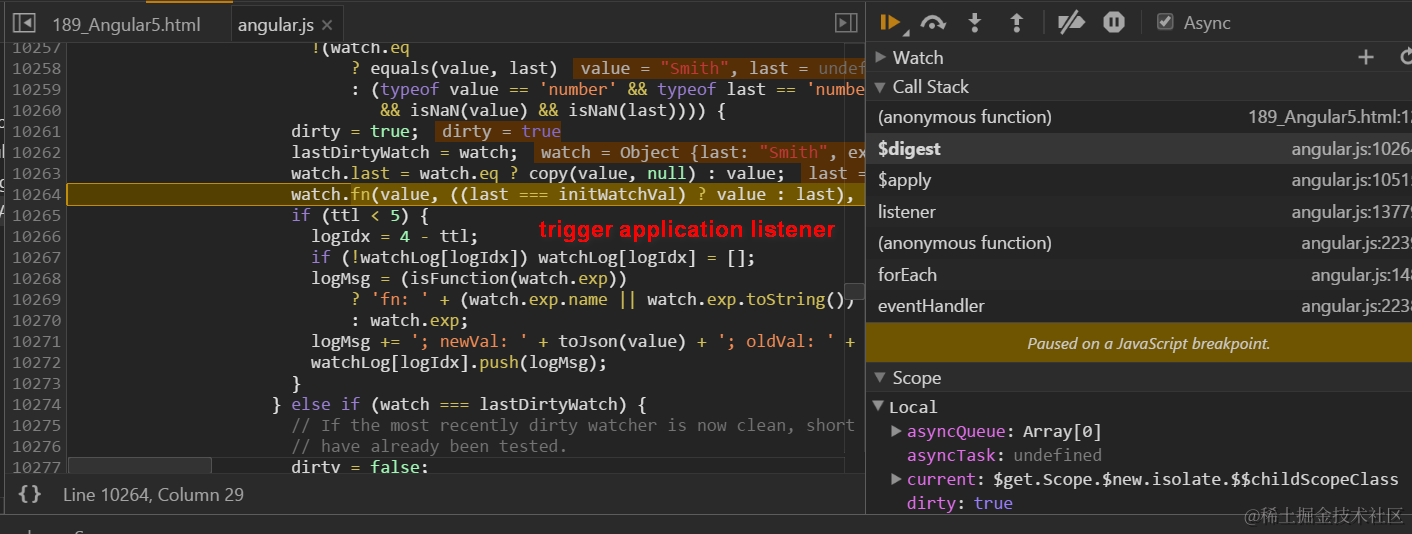Select the listener call stack frame
This screenshot has width=1412, height=534.
tap(1138, 212)
